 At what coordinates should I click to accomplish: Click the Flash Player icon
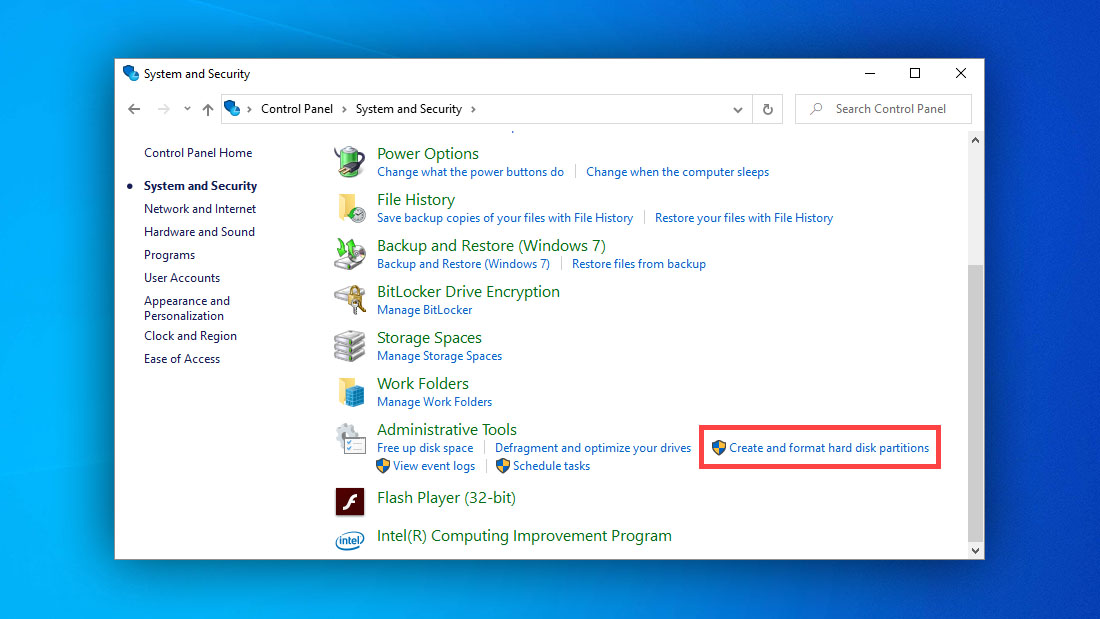[349, 501]
